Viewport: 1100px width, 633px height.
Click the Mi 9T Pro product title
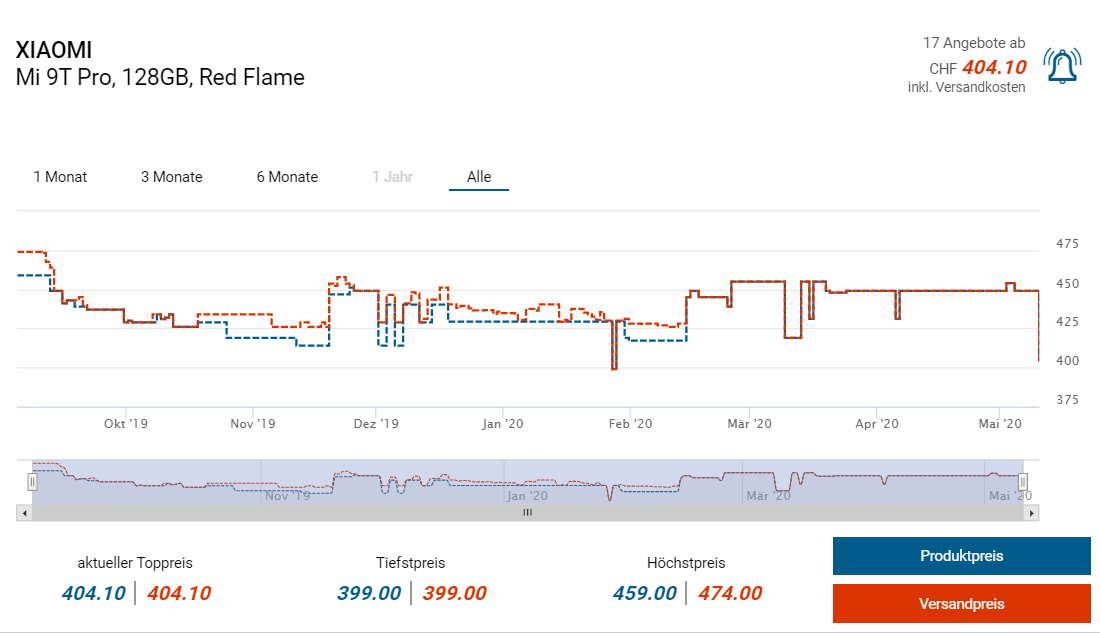160,77
